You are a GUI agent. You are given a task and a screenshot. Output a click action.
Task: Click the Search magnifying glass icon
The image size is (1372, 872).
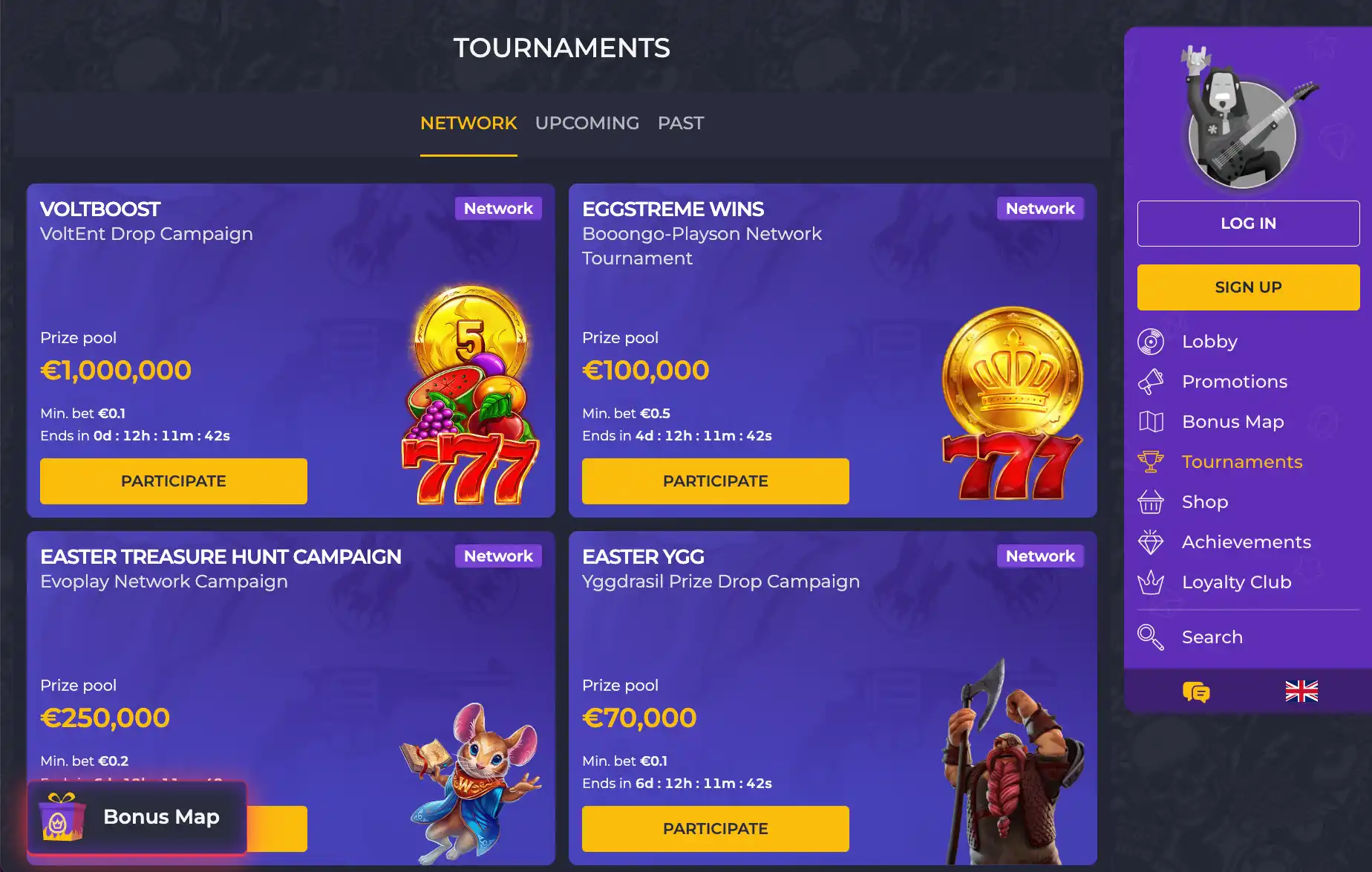point(1151,637)
